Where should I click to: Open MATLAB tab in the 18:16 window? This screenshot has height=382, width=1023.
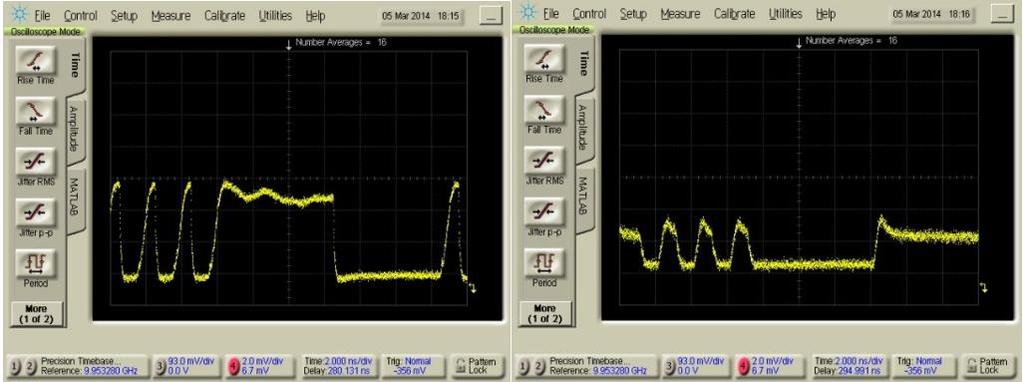click(x=585, y=196)
